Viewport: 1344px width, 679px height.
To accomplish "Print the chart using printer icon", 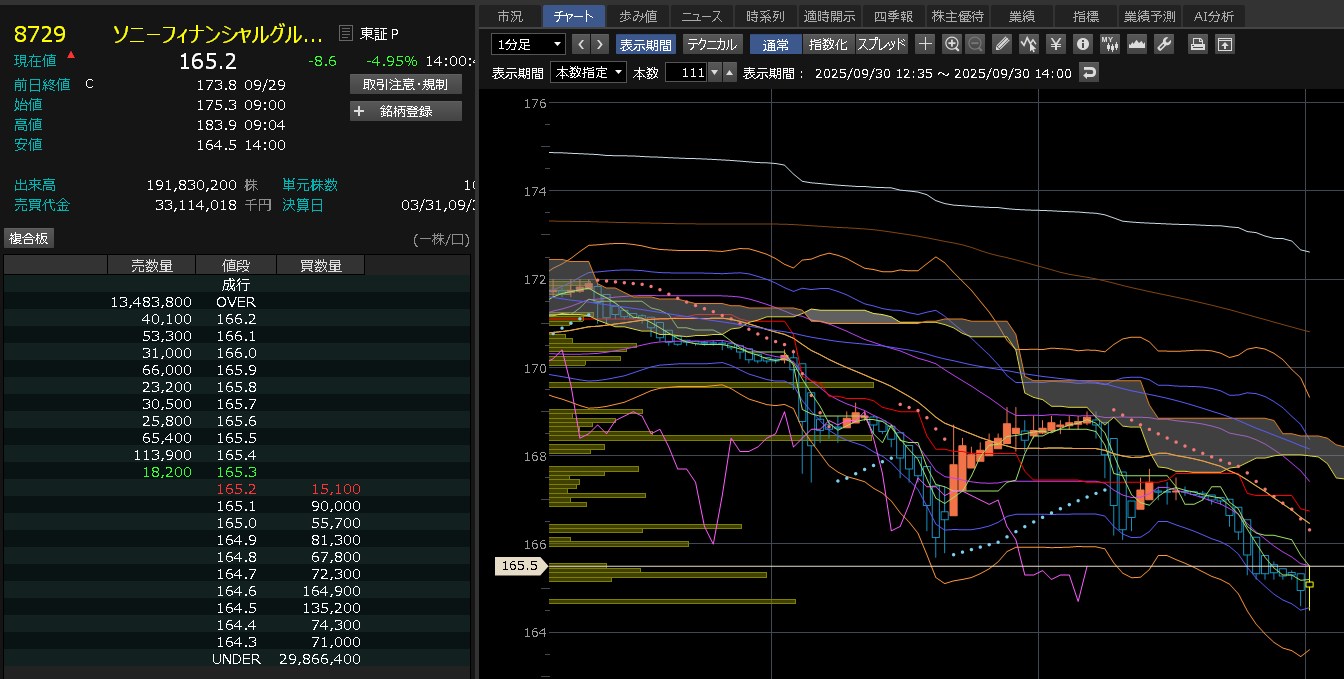I will (1197, 44).
